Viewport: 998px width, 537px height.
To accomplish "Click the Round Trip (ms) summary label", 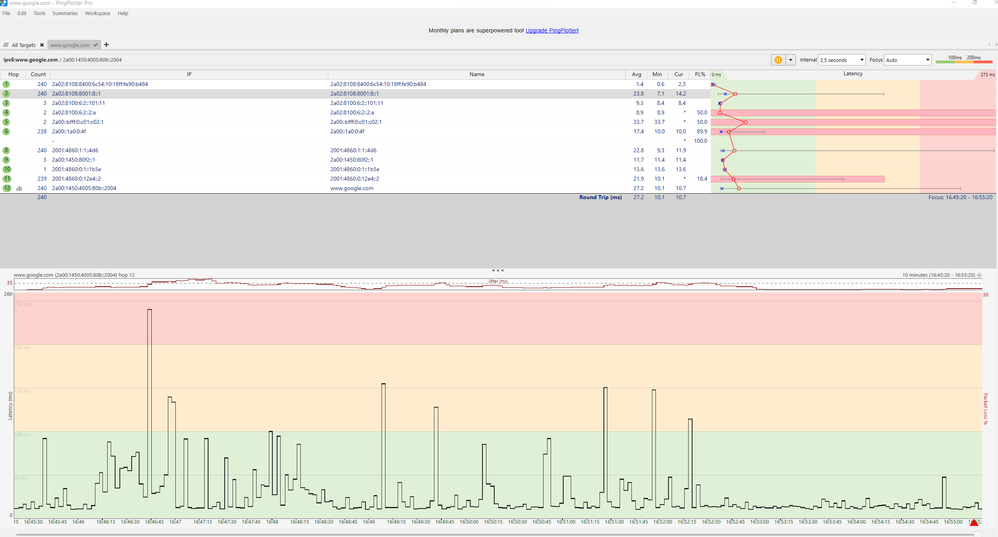I will 600,197.
